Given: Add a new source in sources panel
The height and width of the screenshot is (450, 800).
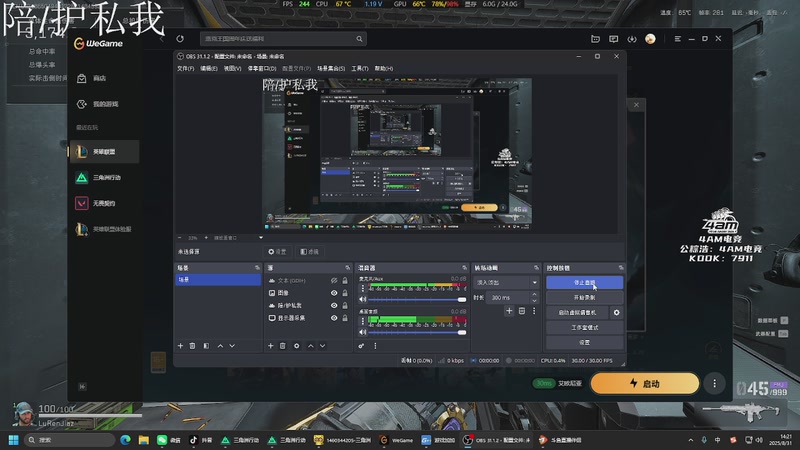Looking at the screenshot, I should (x=270, y=346).
